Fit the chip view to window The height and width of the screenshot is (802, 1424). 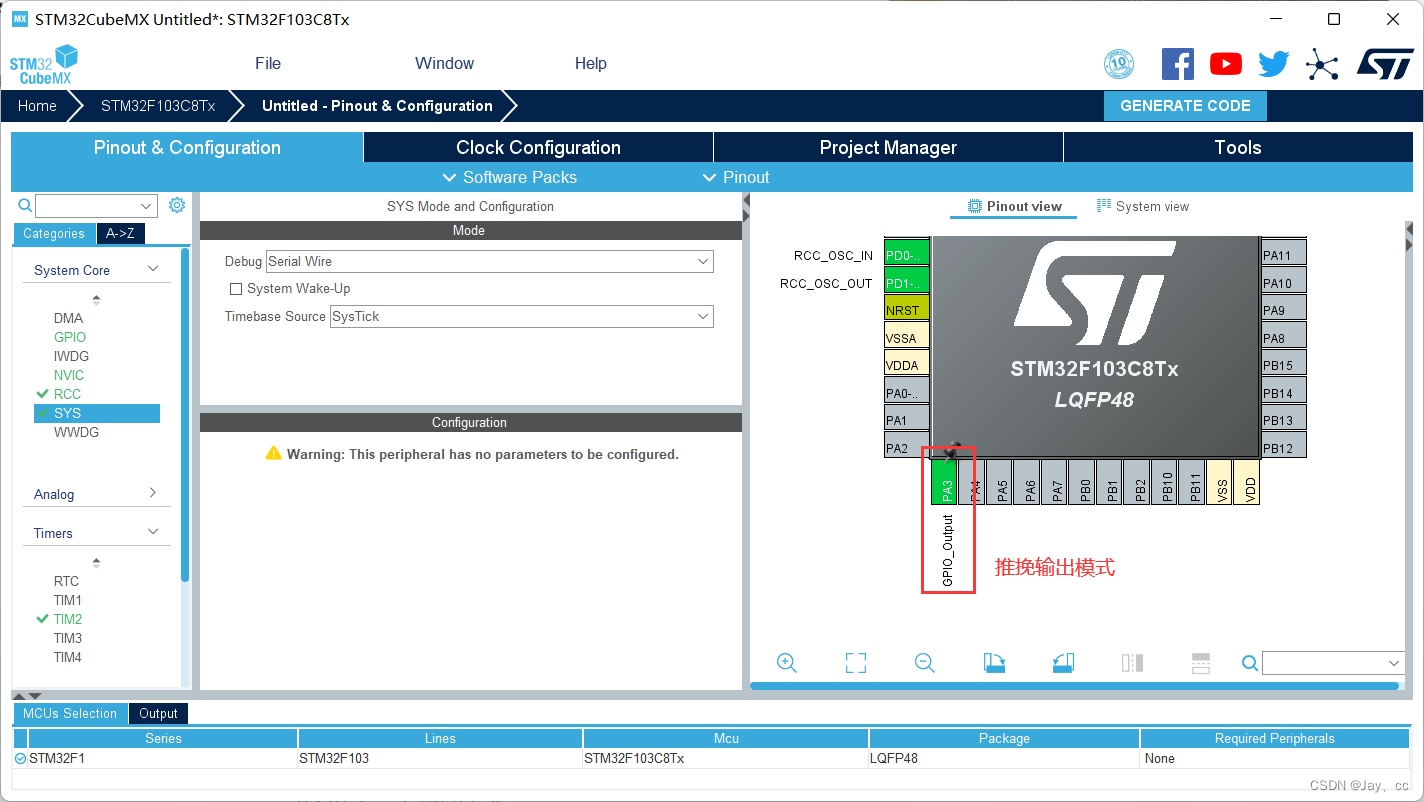tap(856, 663)
